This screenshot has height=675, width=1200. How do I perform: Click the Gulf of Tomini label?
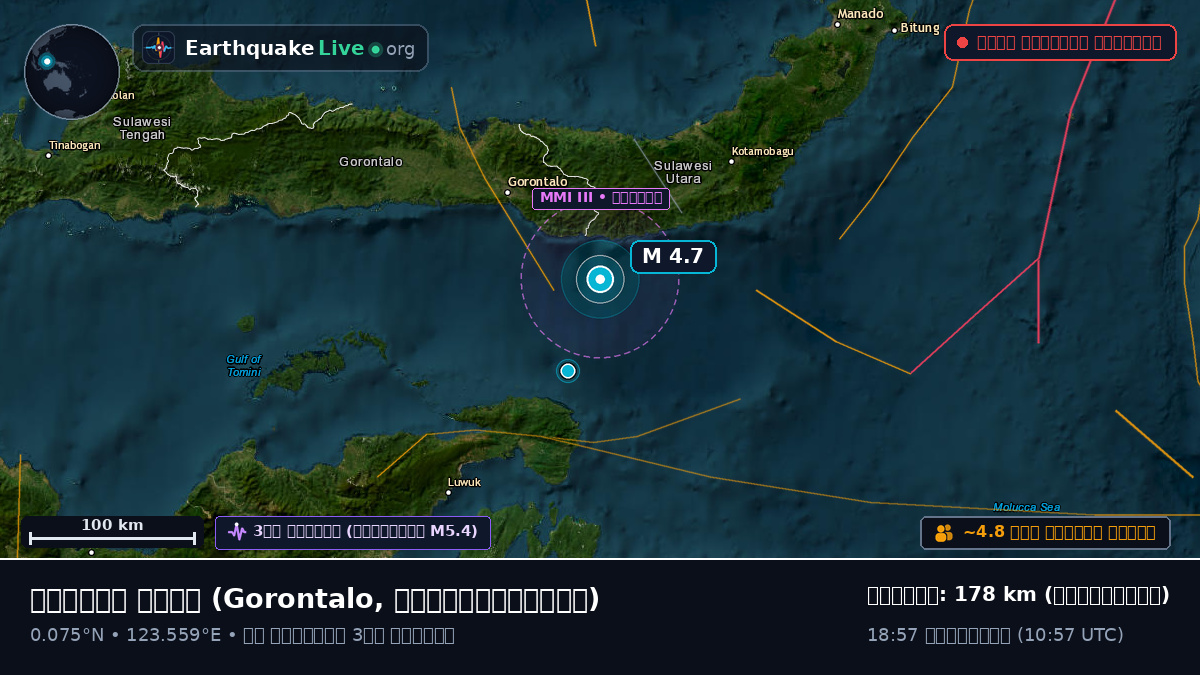click(x=244, y=366)
